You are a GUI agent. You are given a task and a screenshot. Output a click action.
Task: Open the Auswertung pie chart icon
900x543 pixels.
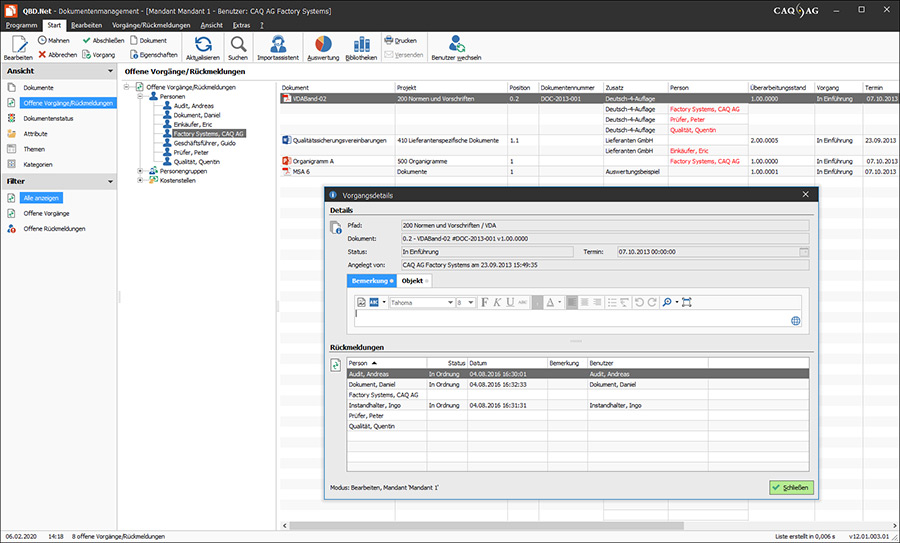pyautogui.click(x=323, y=44)
